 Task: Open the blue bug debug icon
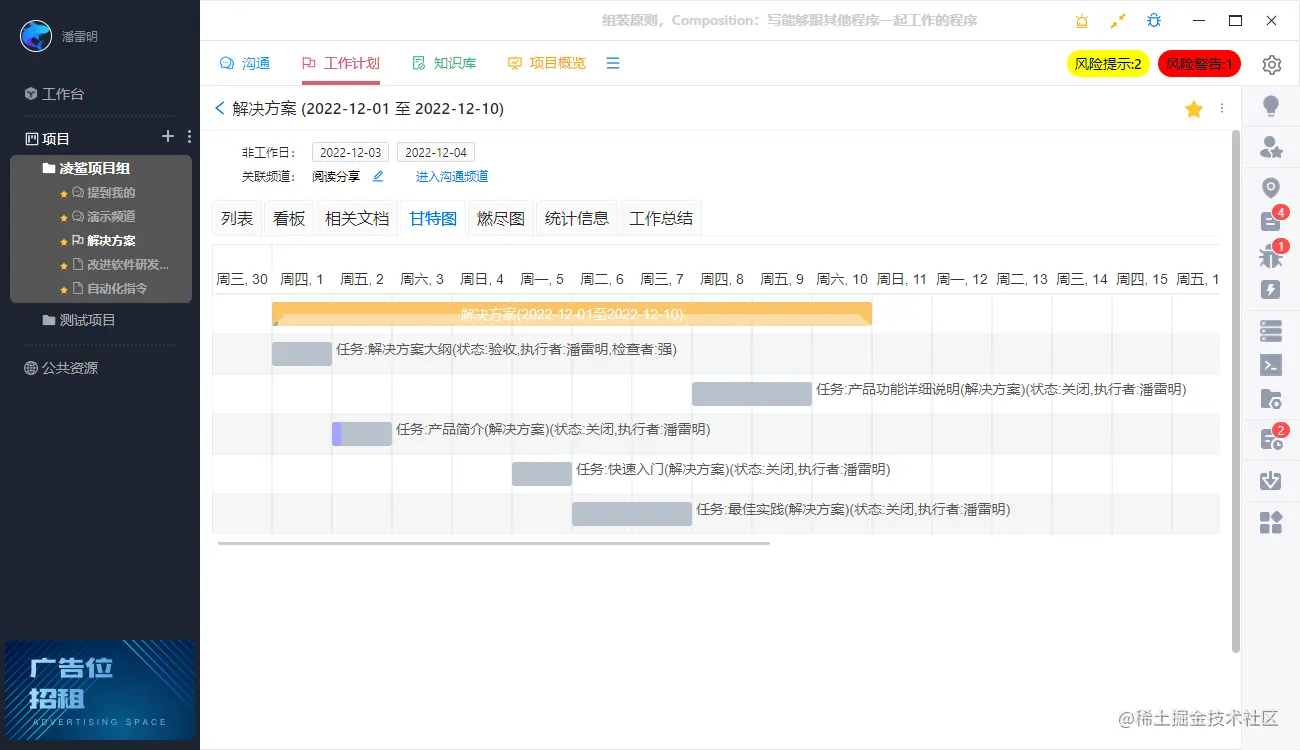1154,20
